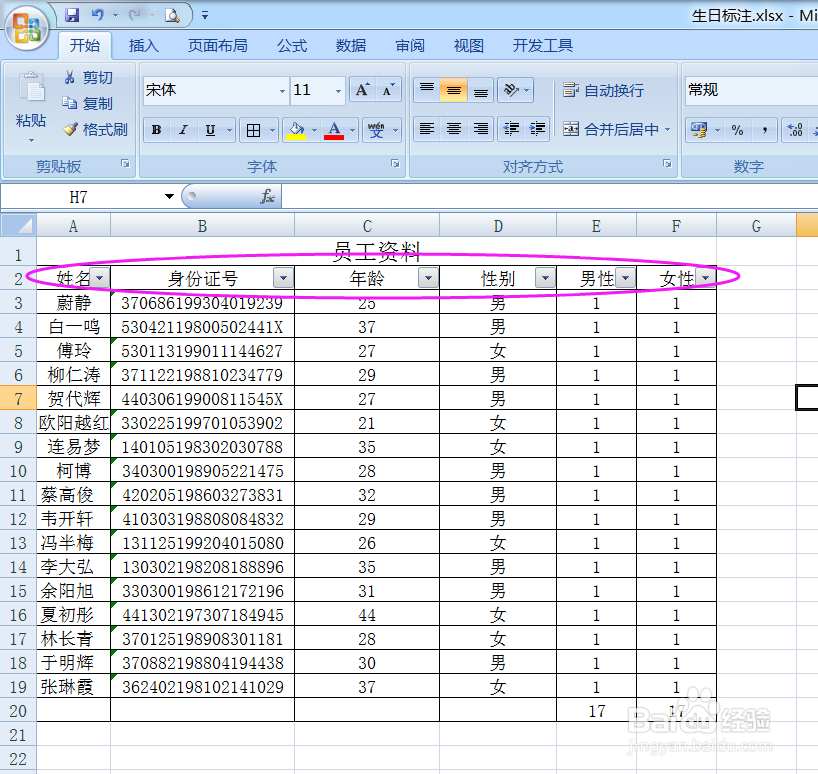Open the 女性 filter dropdown
Image resolution: width=818 pixels, height=774 pixels.
pos(705,278)
